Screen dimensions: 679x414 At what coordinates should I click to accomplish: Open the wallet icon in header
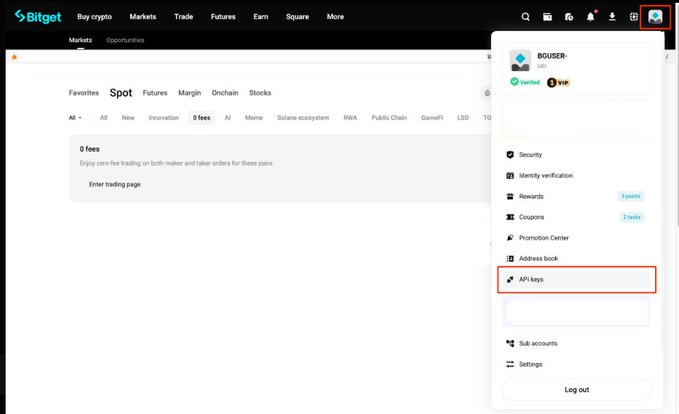click(547, 17)
